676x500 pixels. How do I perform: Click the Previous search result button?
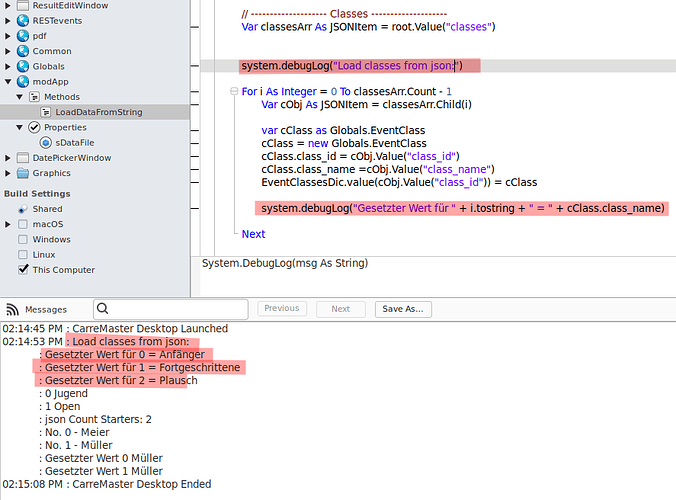(x=282, y=309)
